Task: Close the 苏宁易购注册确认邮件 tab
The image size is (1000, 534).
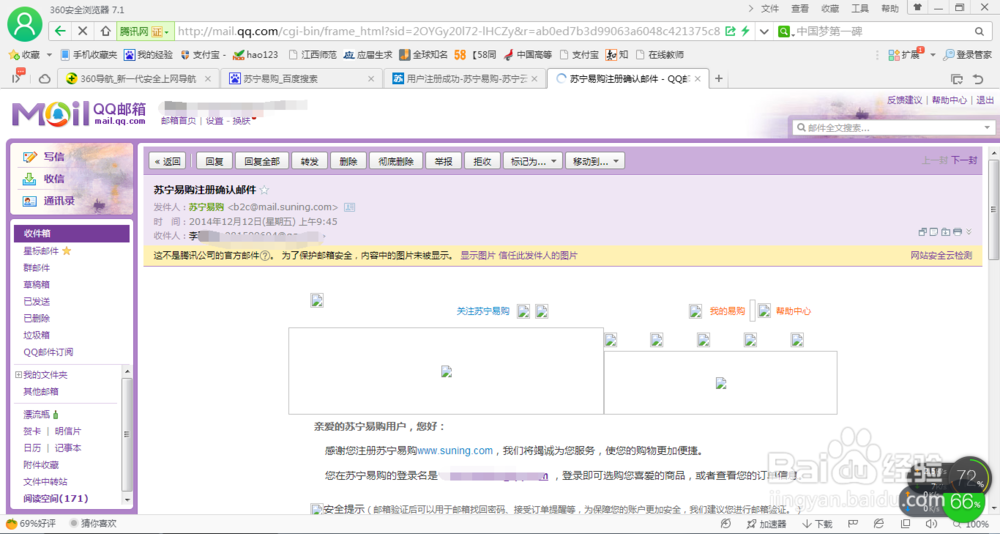Action: tap(698, 79)
